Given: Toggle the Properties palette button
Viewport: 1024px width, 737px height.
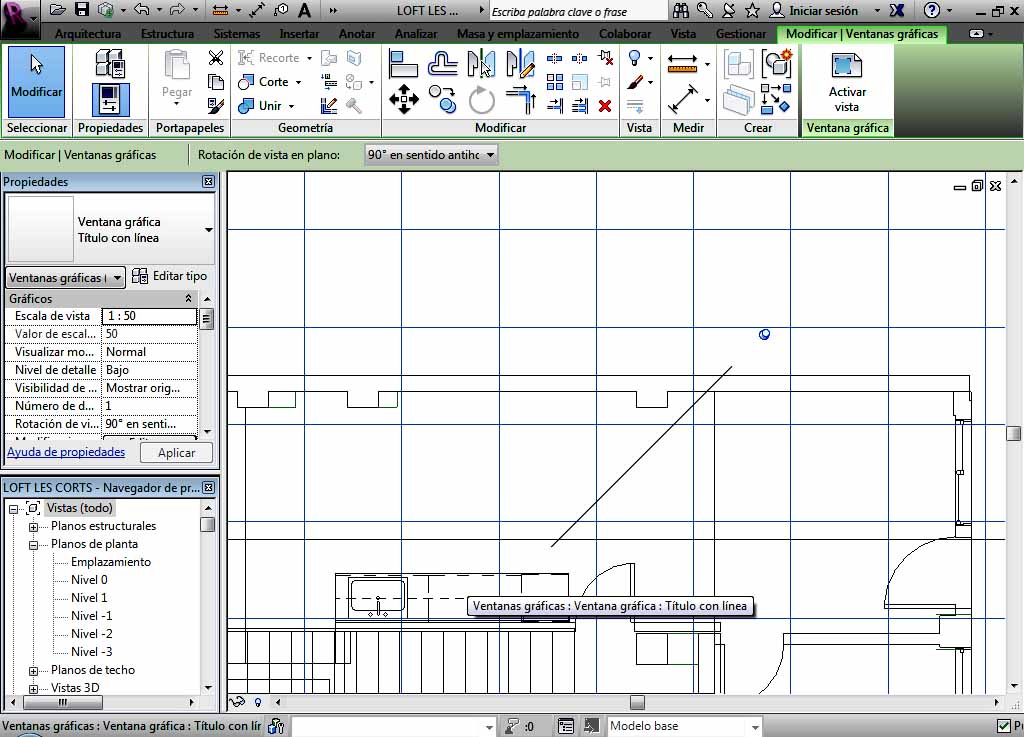Looking at the screenshot, I should 110,101.
